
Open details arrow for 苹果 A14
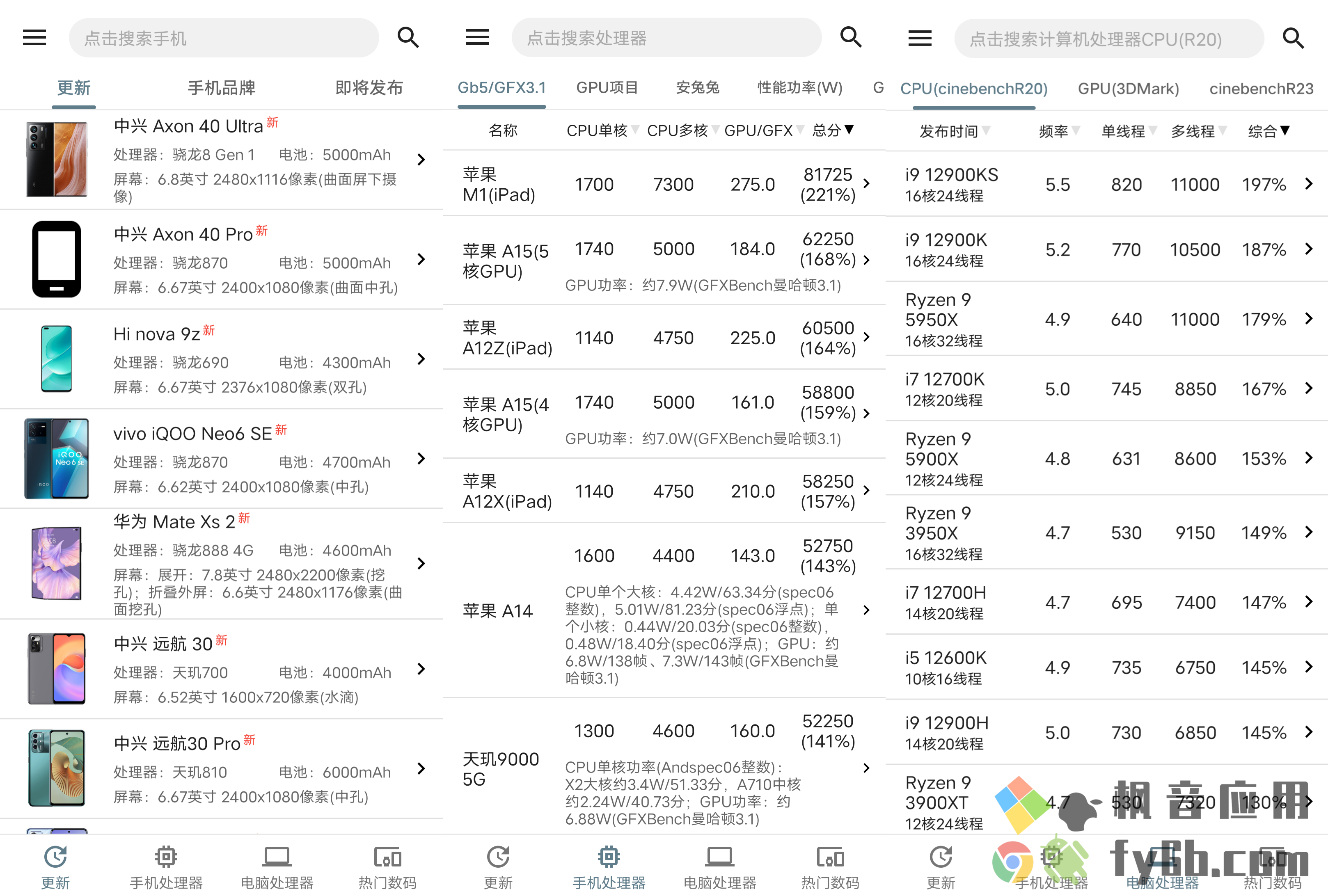pyautogui.click(x=866, y=610)
